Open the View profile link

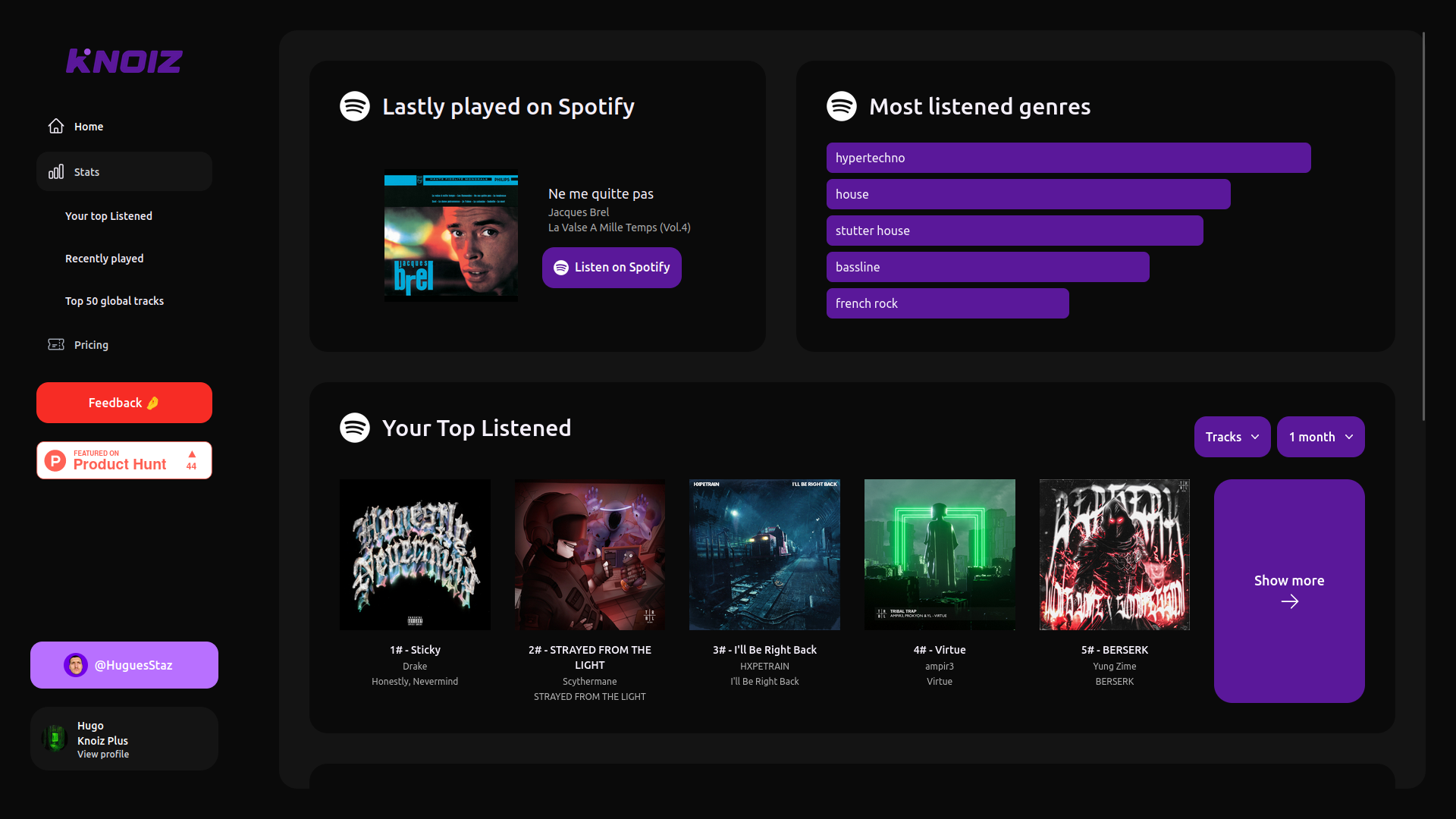click(103, 755)
